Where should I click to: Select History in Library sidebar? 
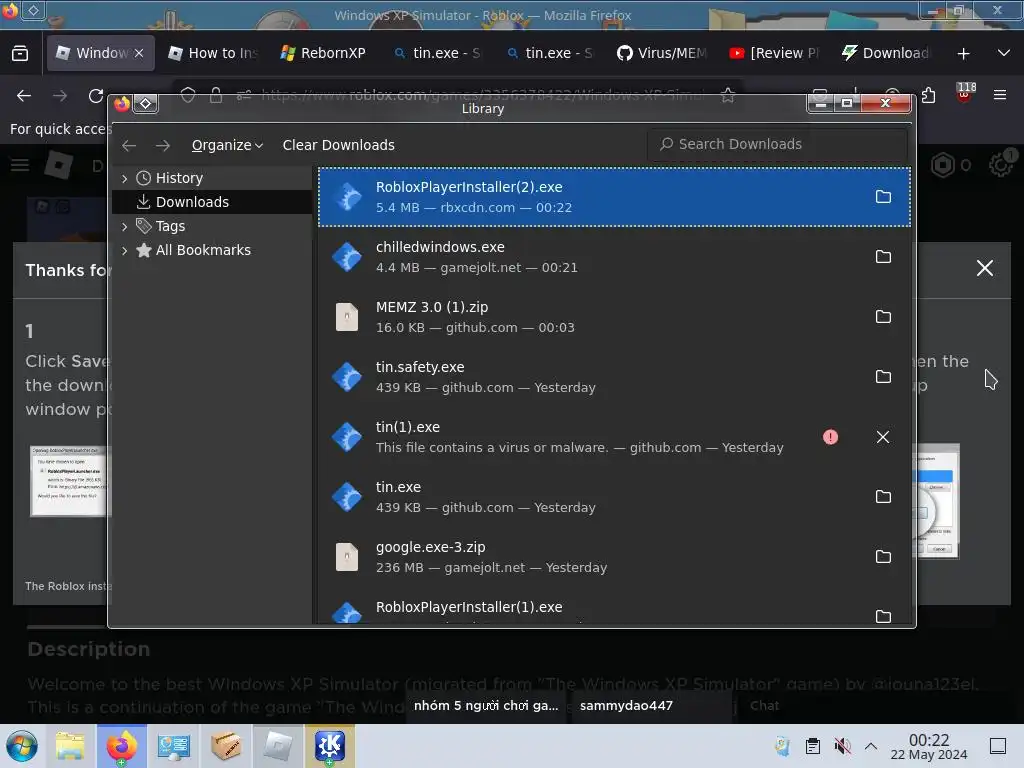[x=212, y=178]
